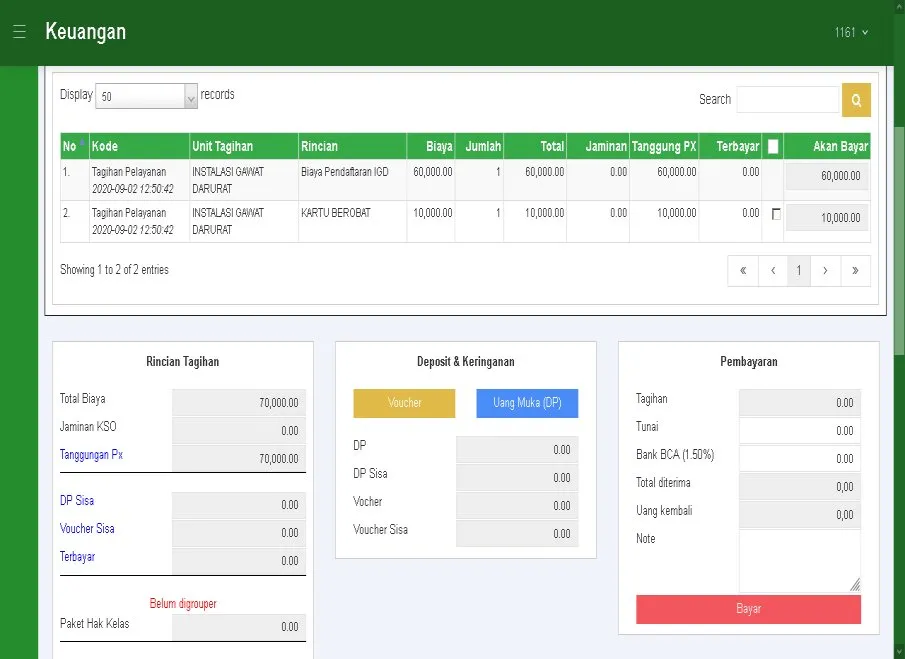Sort by the Akan Bayar column header
The width and height of the screenshot is (905, 659).
[827, 146]
